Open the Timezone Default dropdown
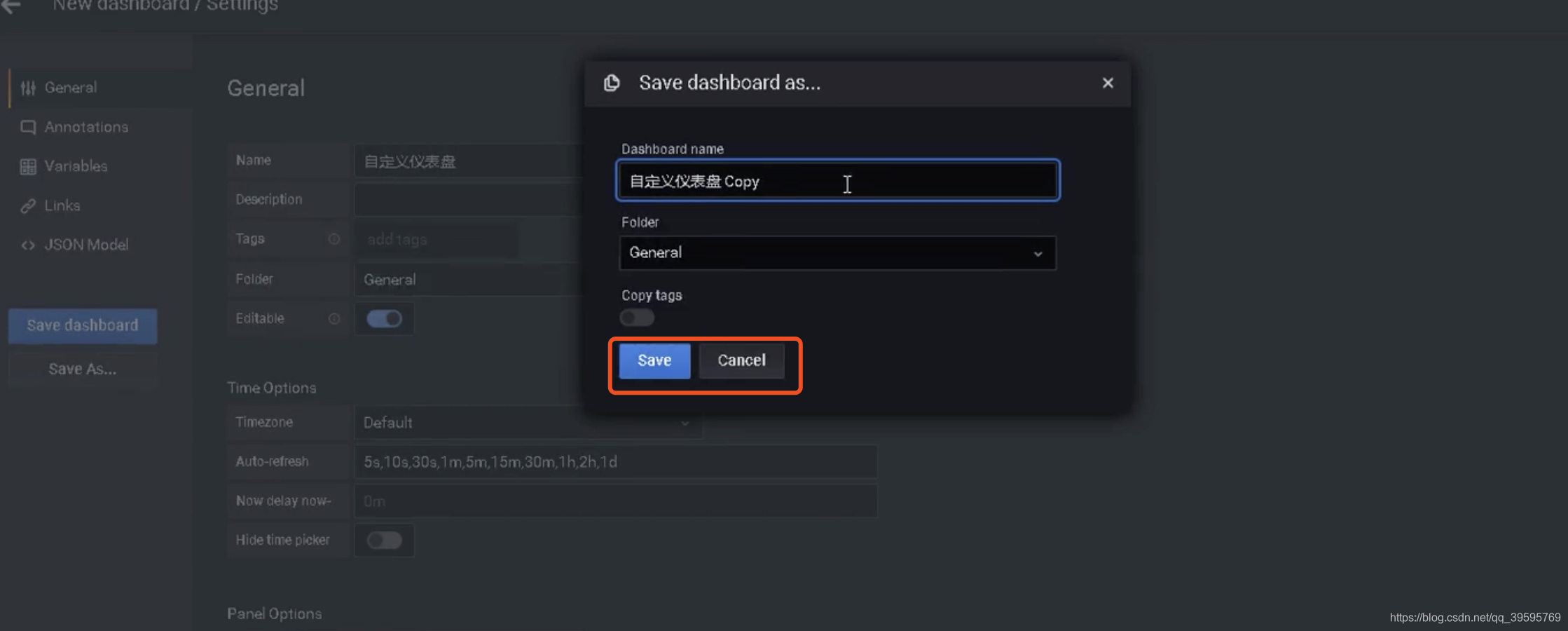The image size is (1568, 631). (528, 422)
